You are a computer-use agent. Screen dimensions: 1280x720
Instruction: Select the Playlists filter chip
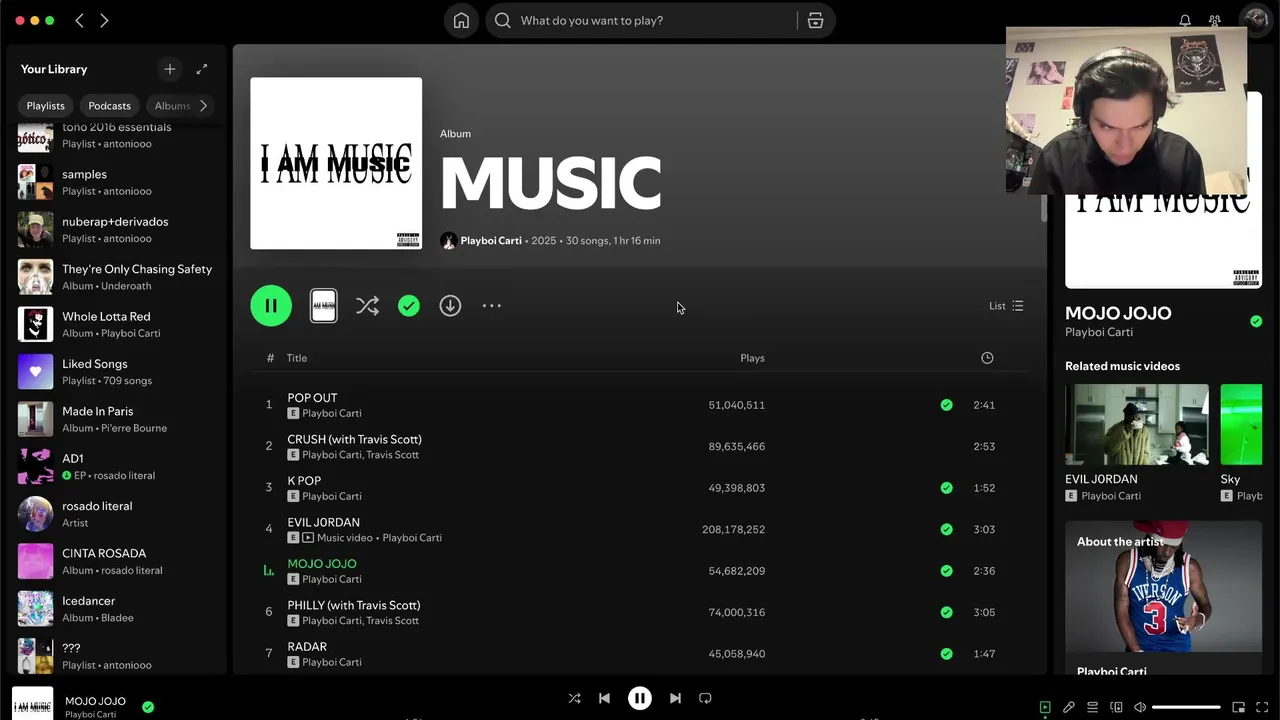[x=45, y=106]
